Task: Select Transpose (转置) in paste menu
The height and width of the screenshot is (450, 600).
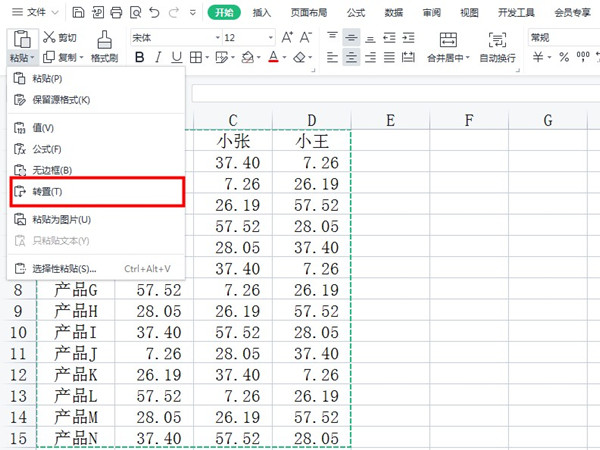Action: [48, 191]
